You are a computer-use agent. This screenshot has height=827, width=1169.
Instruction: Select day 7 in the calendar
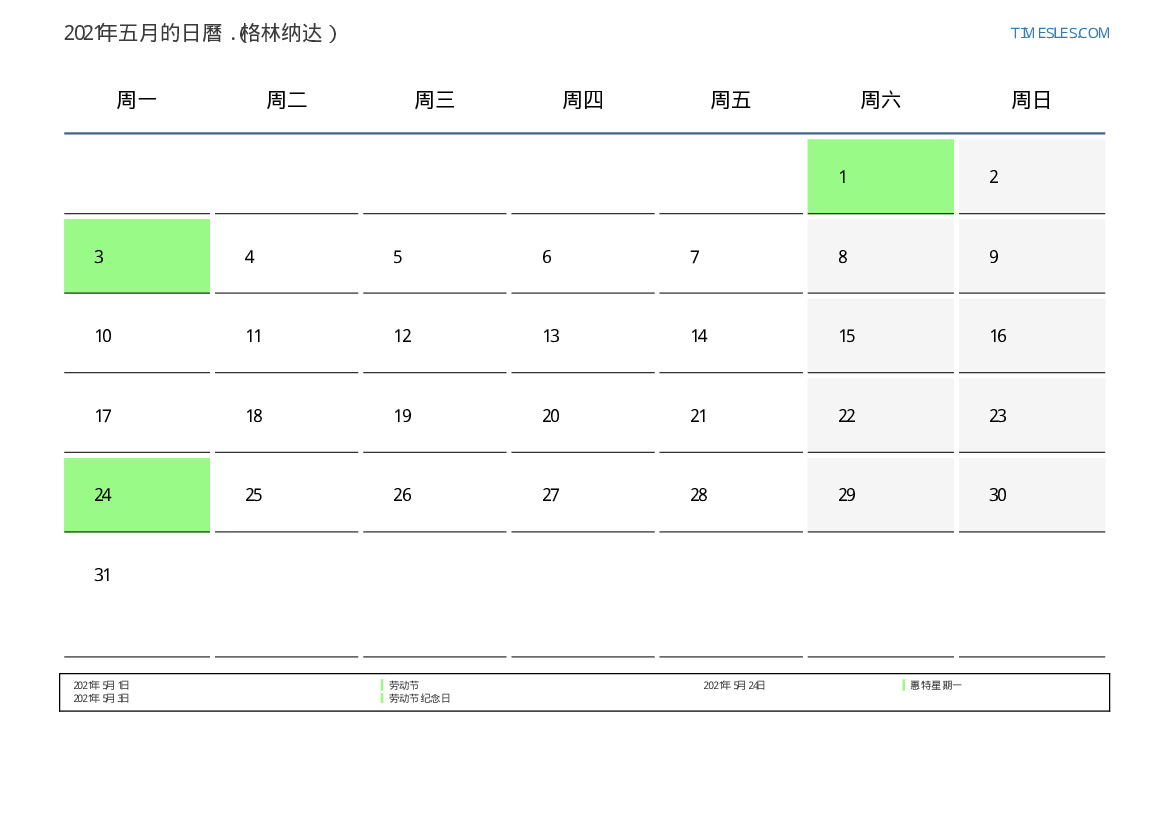point(731,256)
